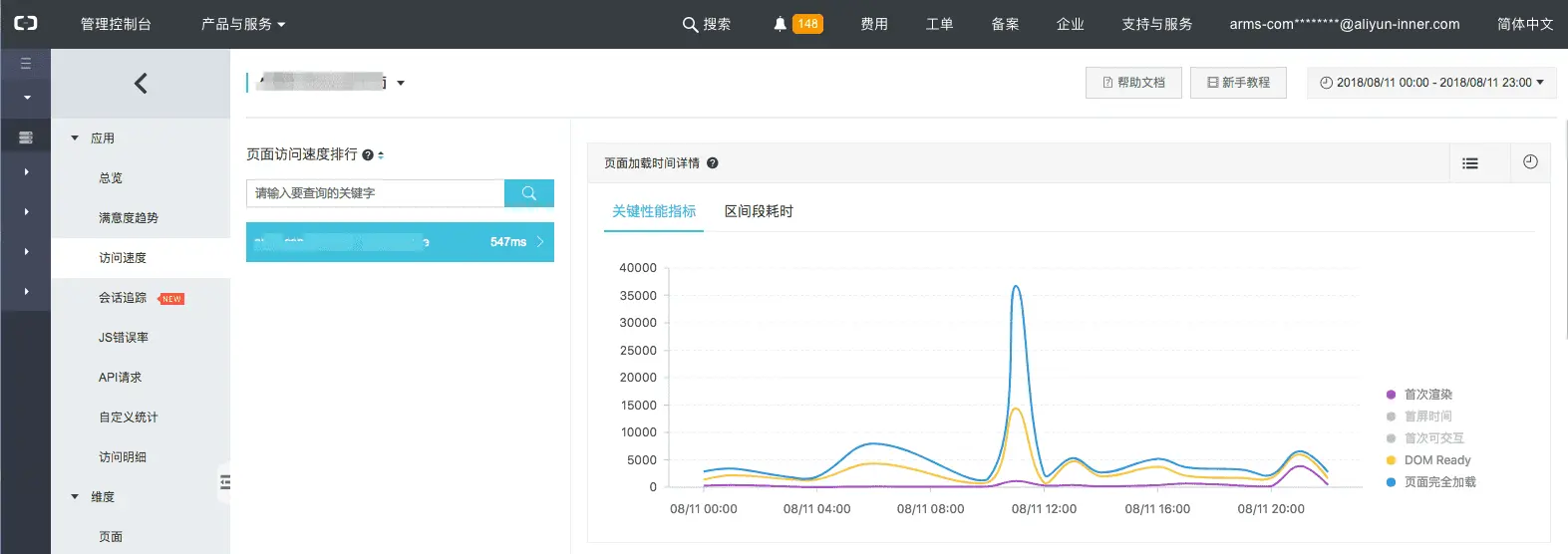Toggle DOM Ready legend series
The width and height of the screenshot is (1568, 554).
point(1427,460)
